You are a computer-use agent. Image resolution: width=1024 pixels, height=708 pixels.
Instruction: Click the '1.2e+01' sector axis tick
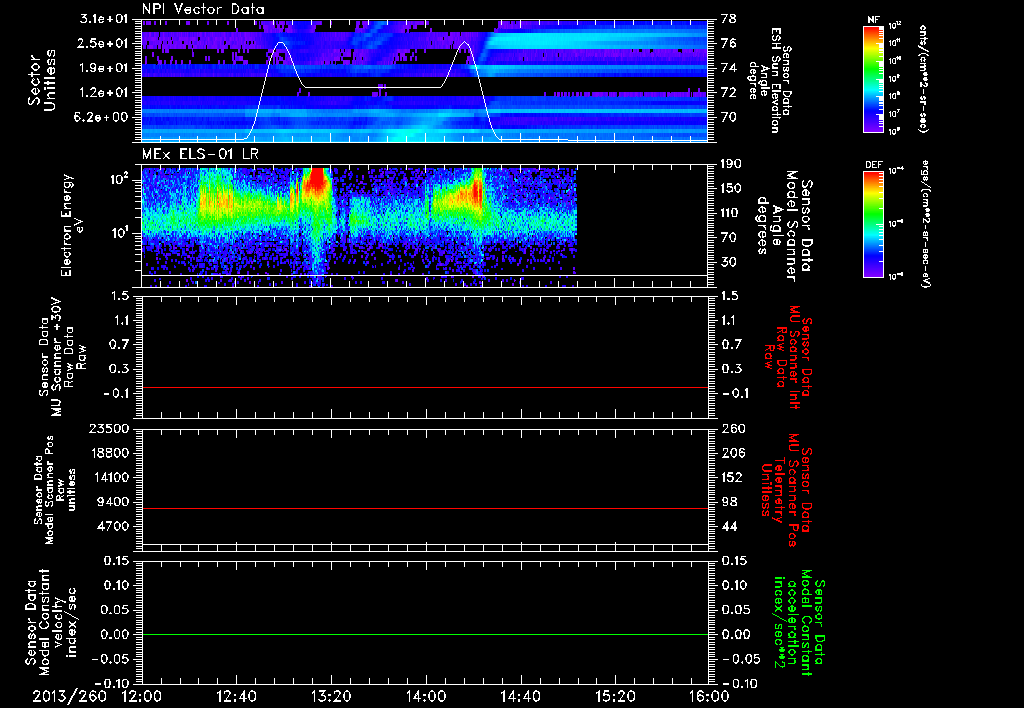[x=104, y=93]
